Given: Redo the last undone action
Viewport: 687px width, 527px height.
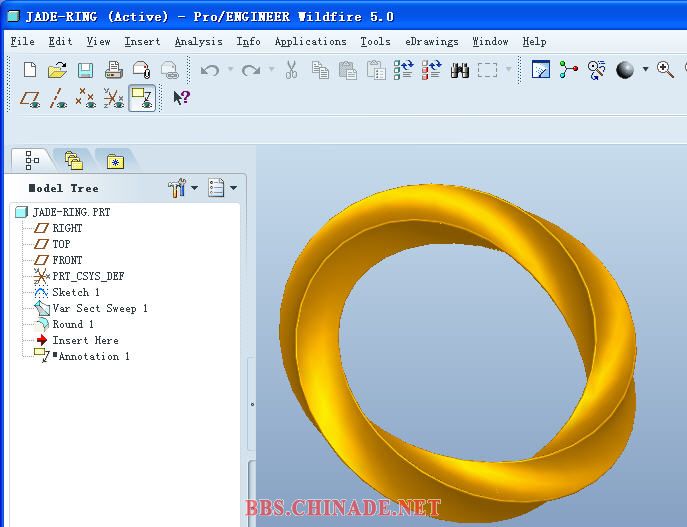Looking at the screenshot, I should 251,70.
